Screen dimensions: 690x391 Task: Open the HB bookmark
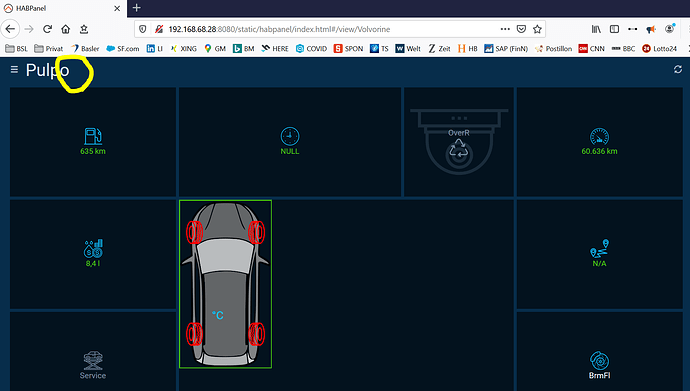pyautogui.click(x=467, y=48)
